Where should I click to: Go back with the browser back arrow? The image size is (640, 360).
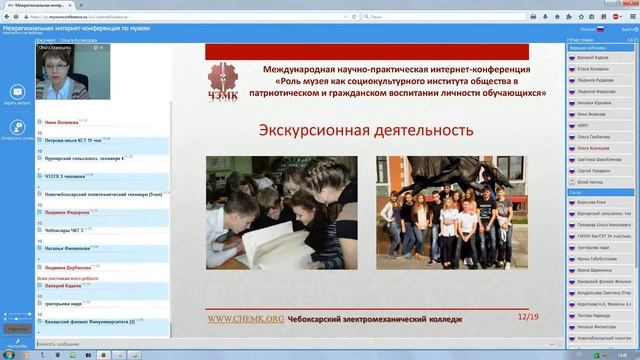(7, 17)
